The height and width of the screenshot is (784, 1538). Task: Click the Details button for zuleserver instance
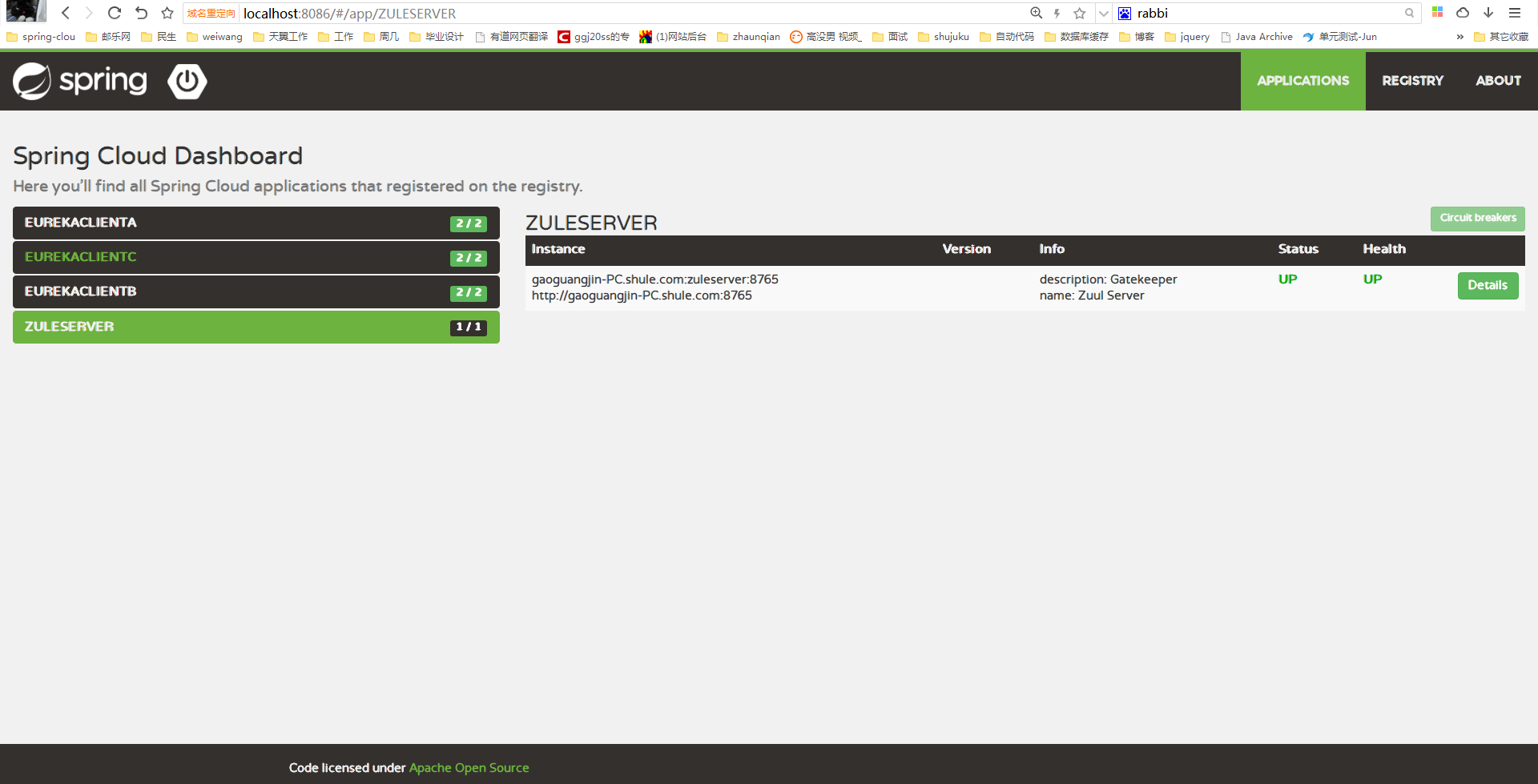(x=1488, y=285)
